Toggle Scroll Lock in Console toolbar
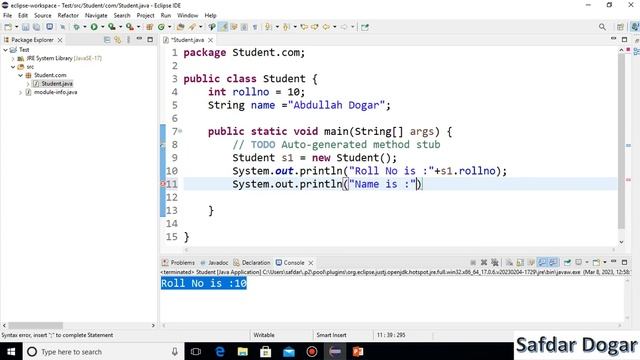Viewport: 640px width, 360px height. [x=520, y=262]
